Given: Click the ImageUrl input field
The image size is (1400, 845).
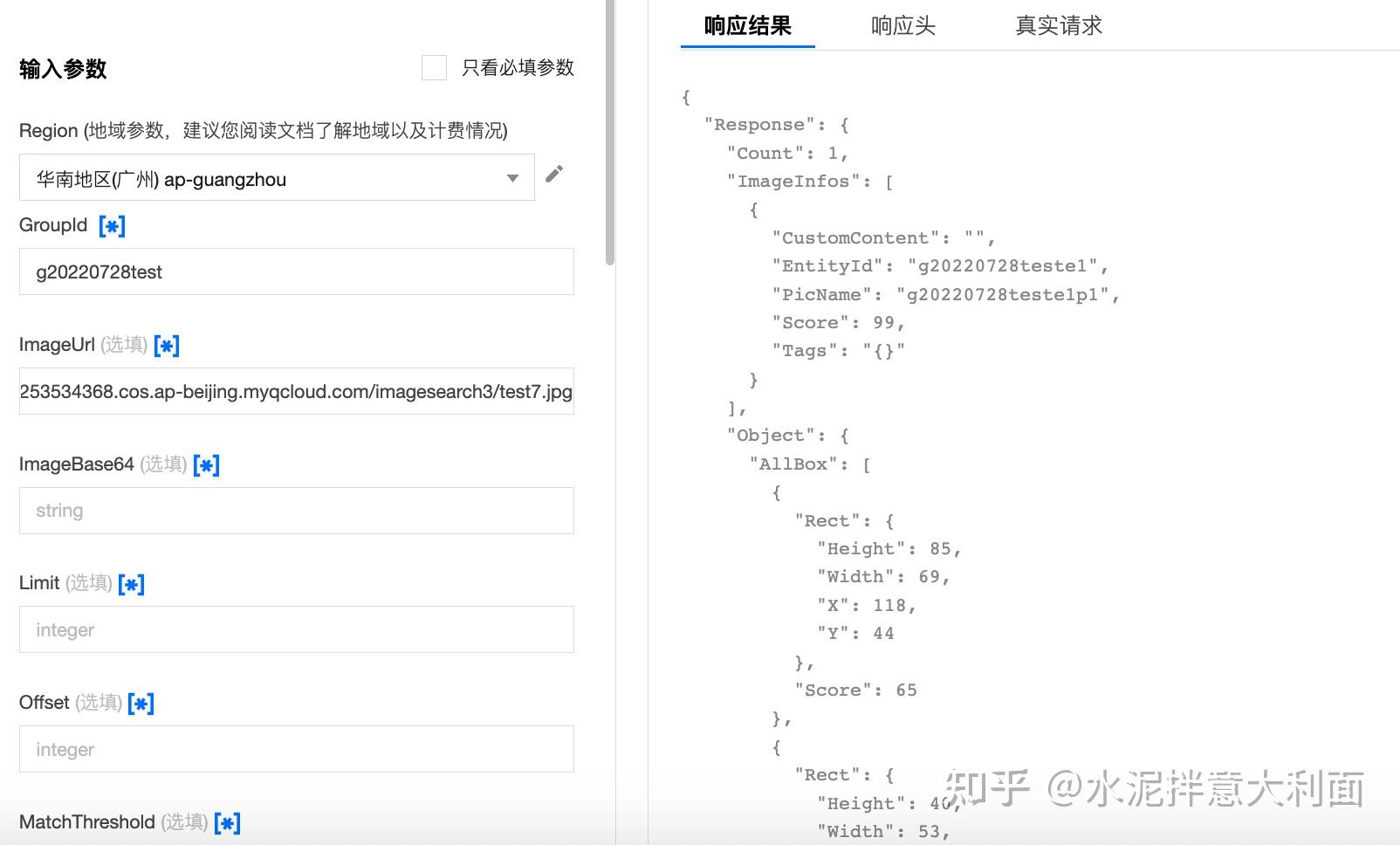Looking at the screenshot, I should pos(297,391).
